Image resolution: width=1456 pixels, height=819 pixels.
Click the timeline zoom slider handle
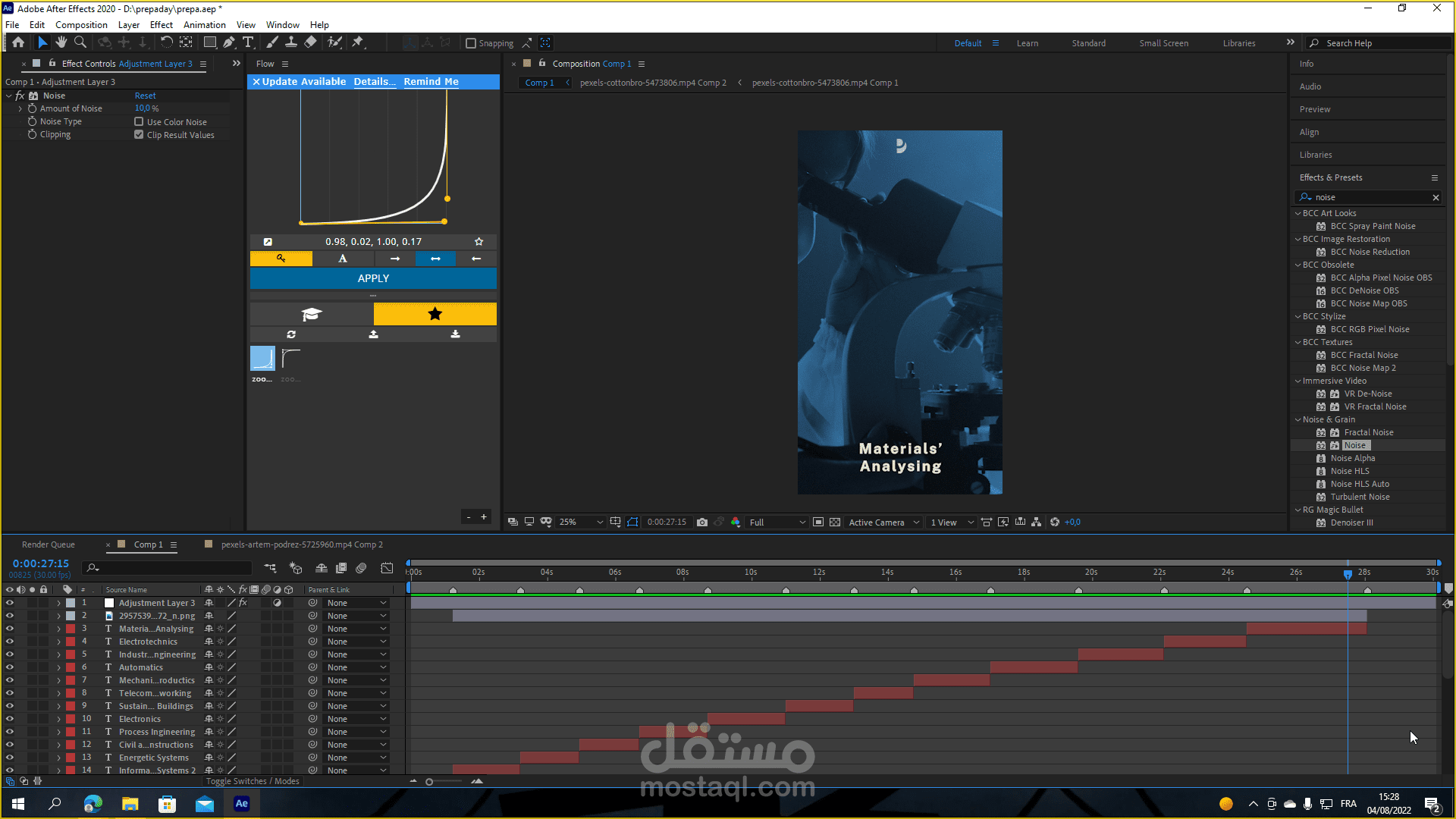click(x=429, y=782)
